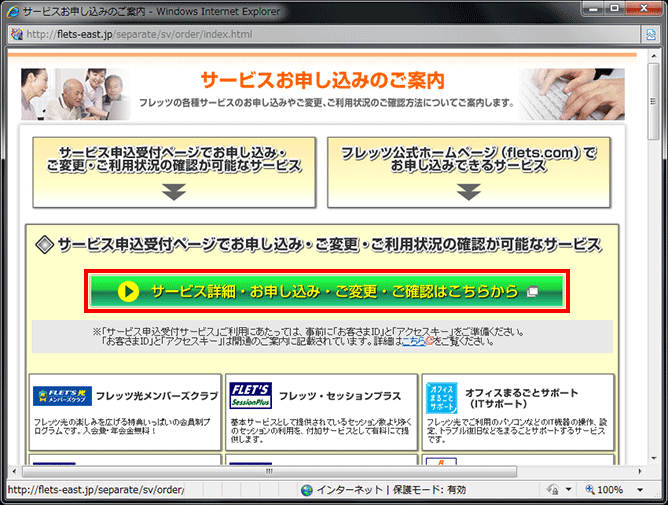Click the サービスお申し込みのご案内 page heading
The height and width of the screenshot is (505, 668).
point(322,80)
